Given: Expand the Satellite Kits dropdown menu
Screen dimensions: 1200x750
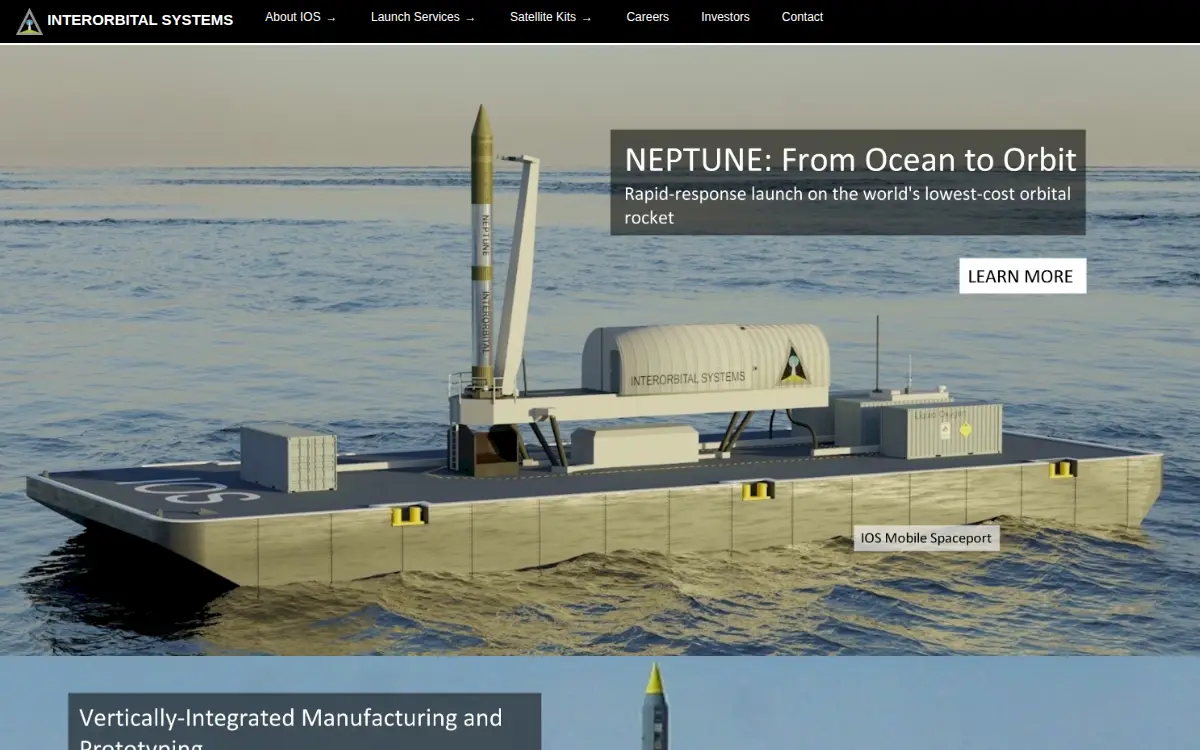Looking at the screenshot, I should (x=551, y=17).
